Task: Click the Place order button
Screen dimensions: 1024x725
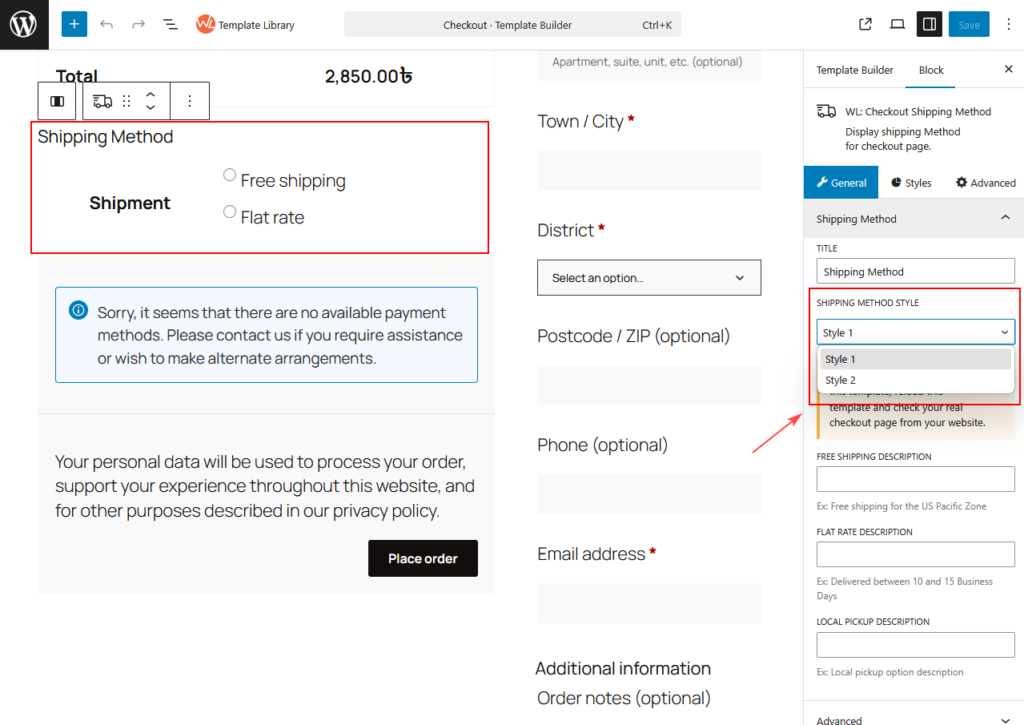Action: 422,558
